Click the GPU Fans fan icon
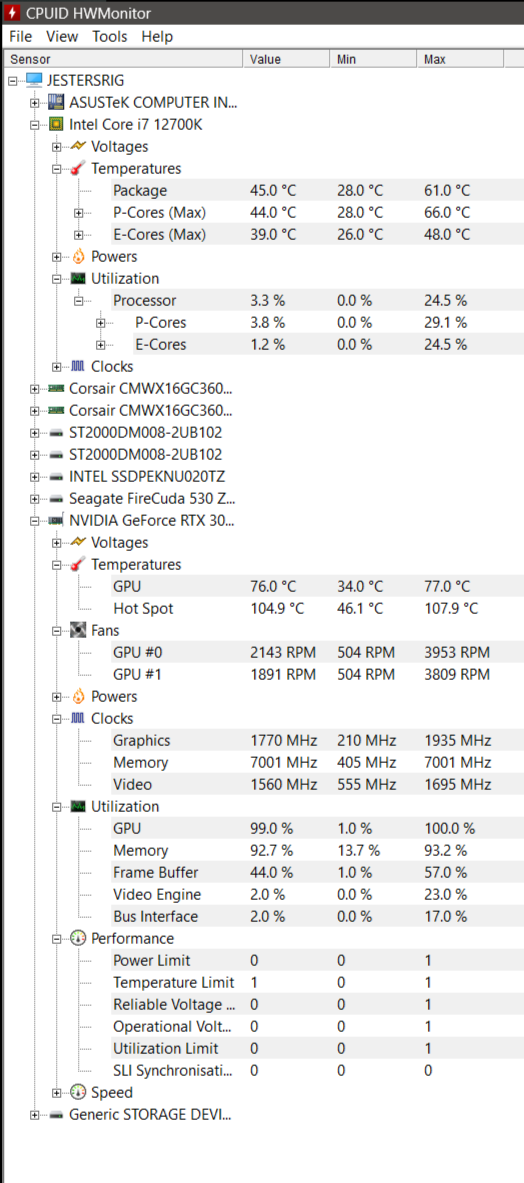Image resolution: width=524 pixels, height=1183 pixels. click(x=78, y=630)
